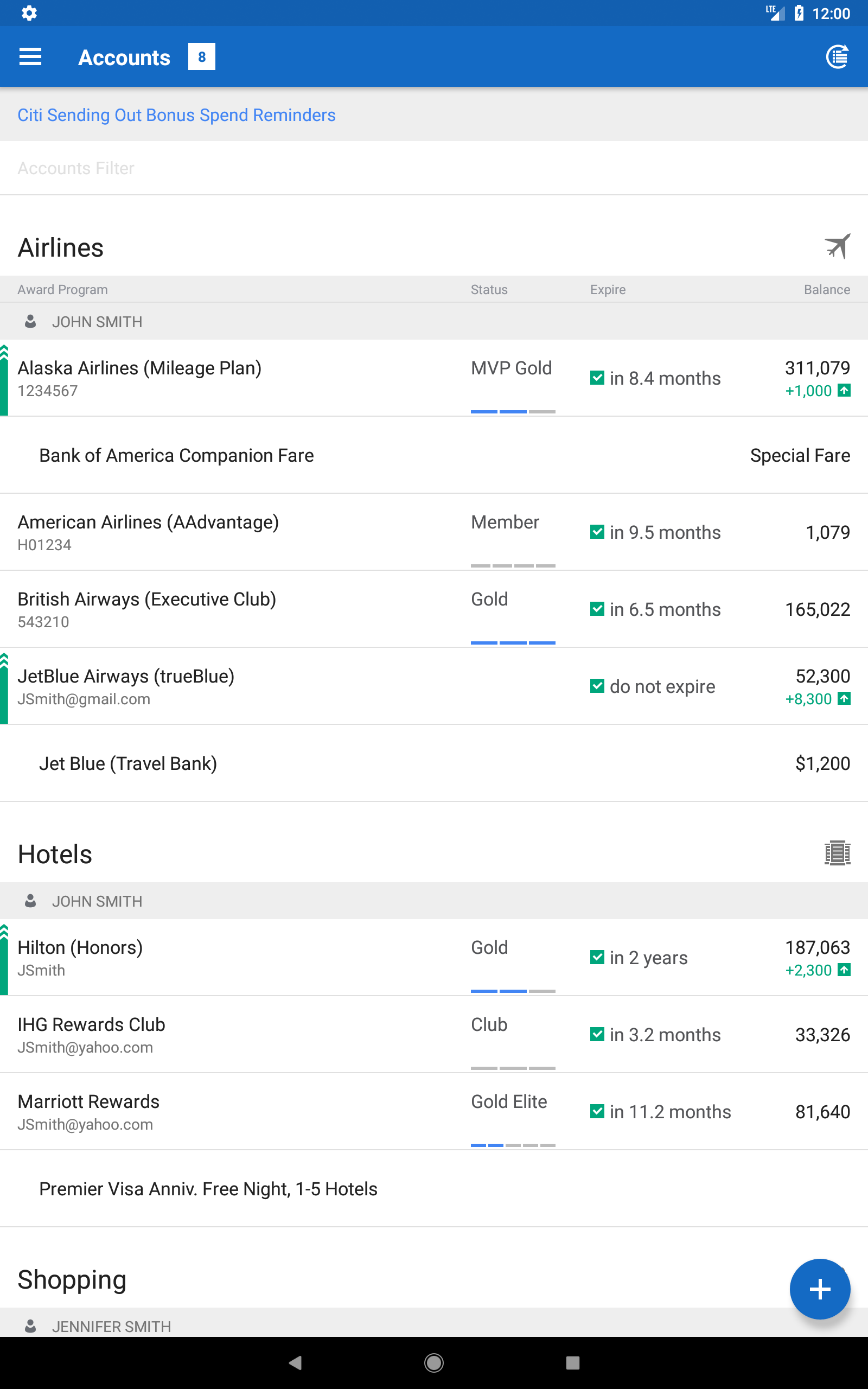
Task: Toggle Marriott Rewards expiry checkbox
Action: (597, 1111)
